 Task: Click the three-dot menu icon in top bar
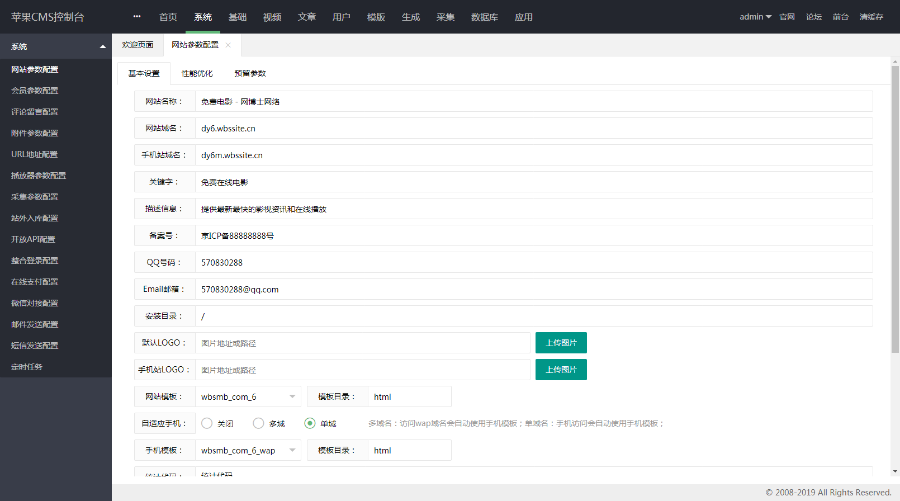coord(136,17)
